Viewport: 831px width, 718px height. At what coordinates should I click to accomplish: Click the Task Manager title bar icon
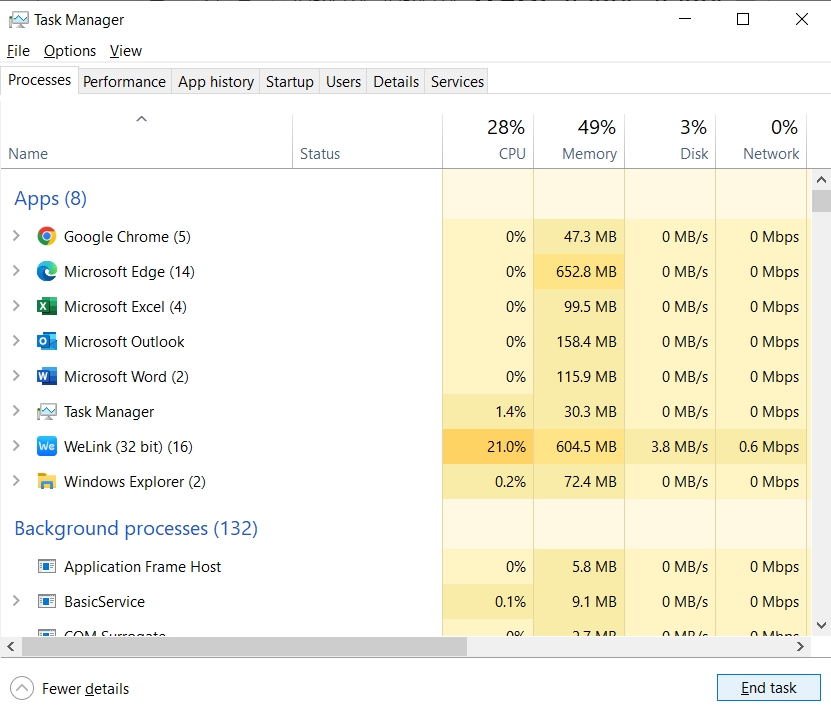pyautogui.click(x=19, y=20)
